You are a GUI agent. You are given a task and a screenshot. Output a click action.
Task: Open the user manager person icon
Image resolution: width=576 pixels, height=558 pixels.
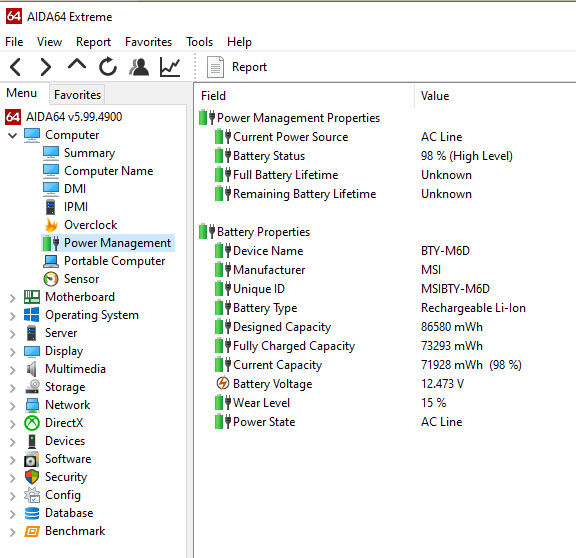(139, 67)
